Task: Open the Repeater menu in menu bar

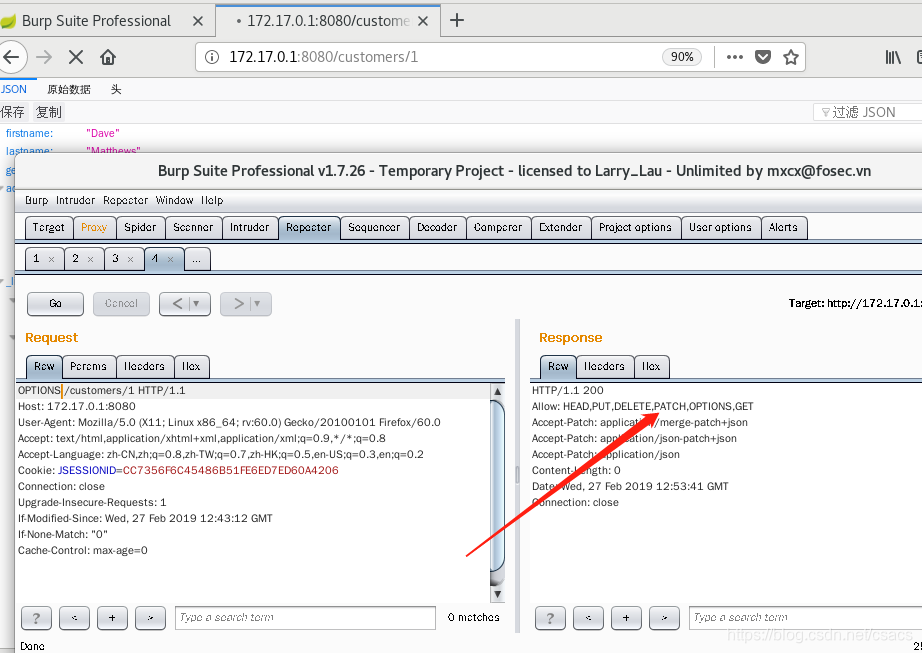Action: pyautogui.click(x=125, y=200)
